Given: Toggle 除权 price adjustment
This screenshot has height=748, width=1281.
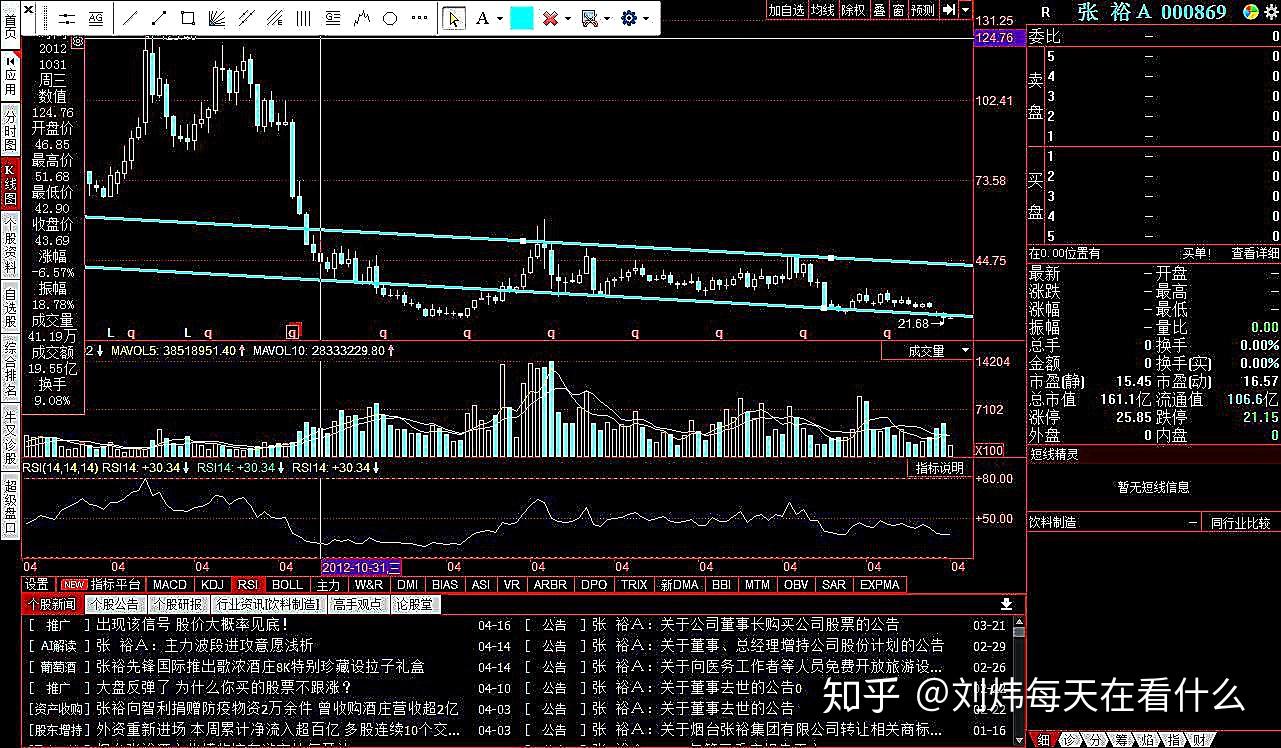Looking at the screenshot, I should (x=851, y=9).
